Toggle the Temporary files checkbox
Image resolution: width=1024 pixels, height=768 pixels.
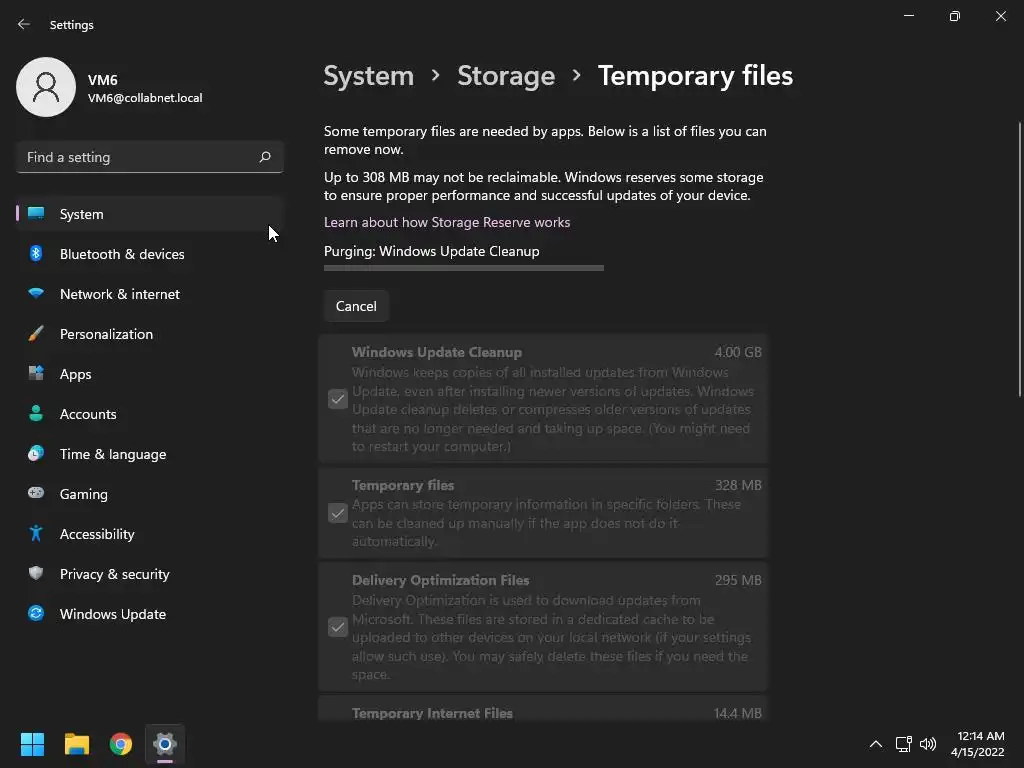click(x=338, y=513)
